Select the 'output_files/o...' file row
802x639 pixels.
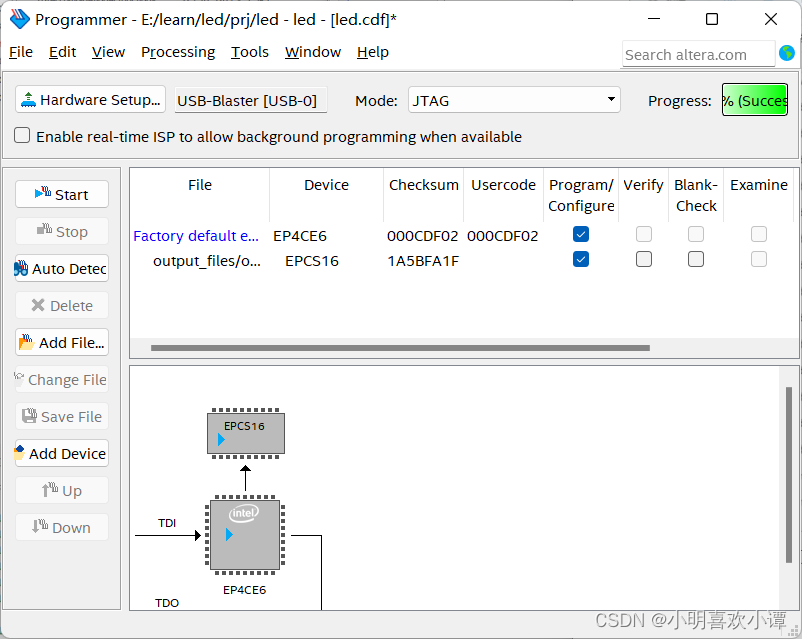pos(207,261)
